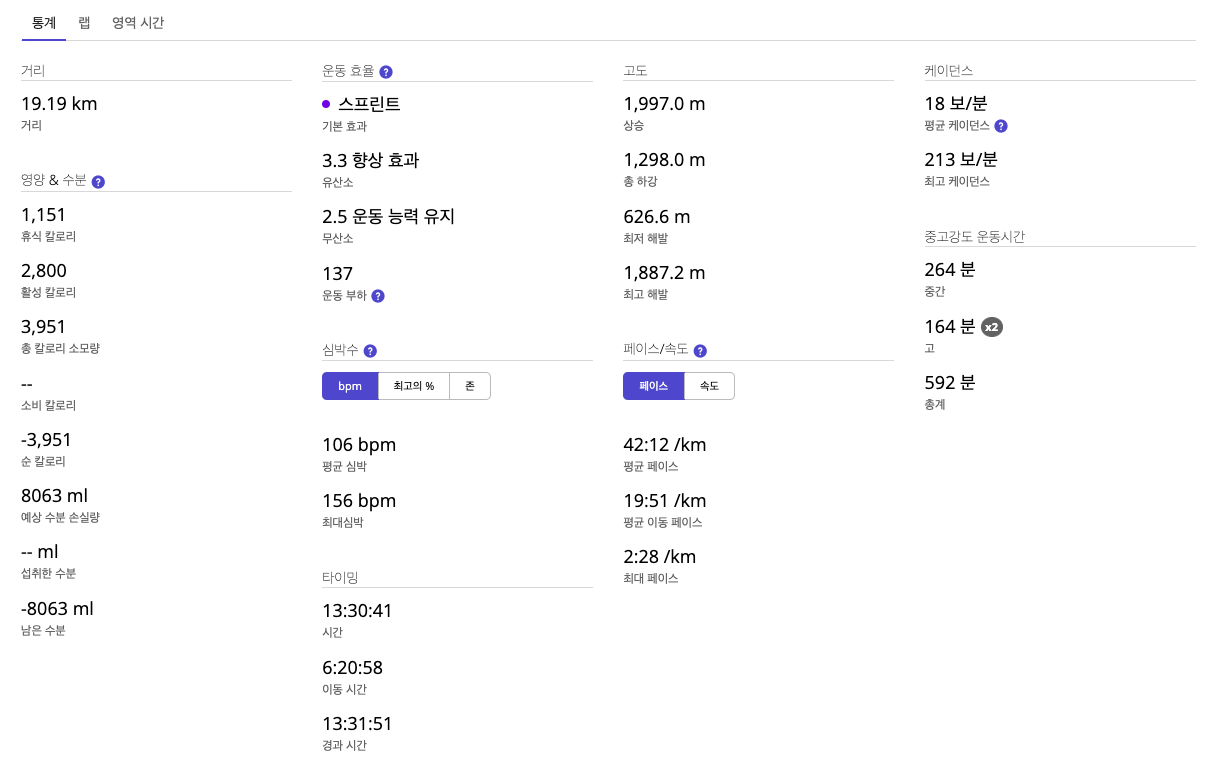Switch heart rate view to 최고의 %
The width and height of the screenshot is (1219, 764).
click(x=414, y=385)
